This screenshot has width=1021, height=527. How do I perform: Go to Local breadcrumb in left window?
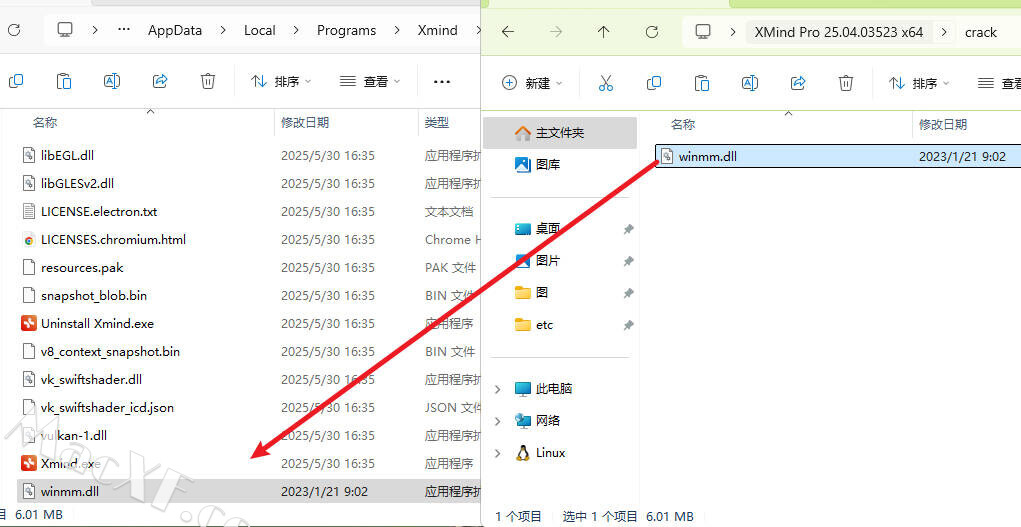pos(259,30)
